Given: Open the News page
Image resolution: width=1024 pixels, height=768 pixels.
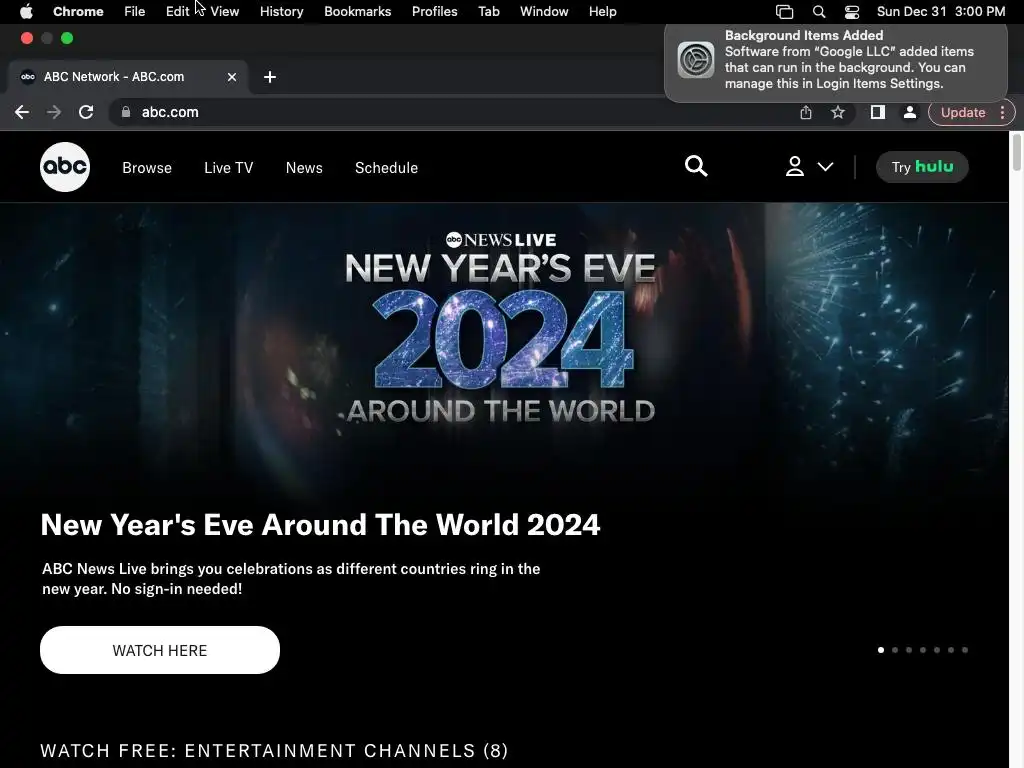Looking at the screenshot, I should tap(304, 168).
